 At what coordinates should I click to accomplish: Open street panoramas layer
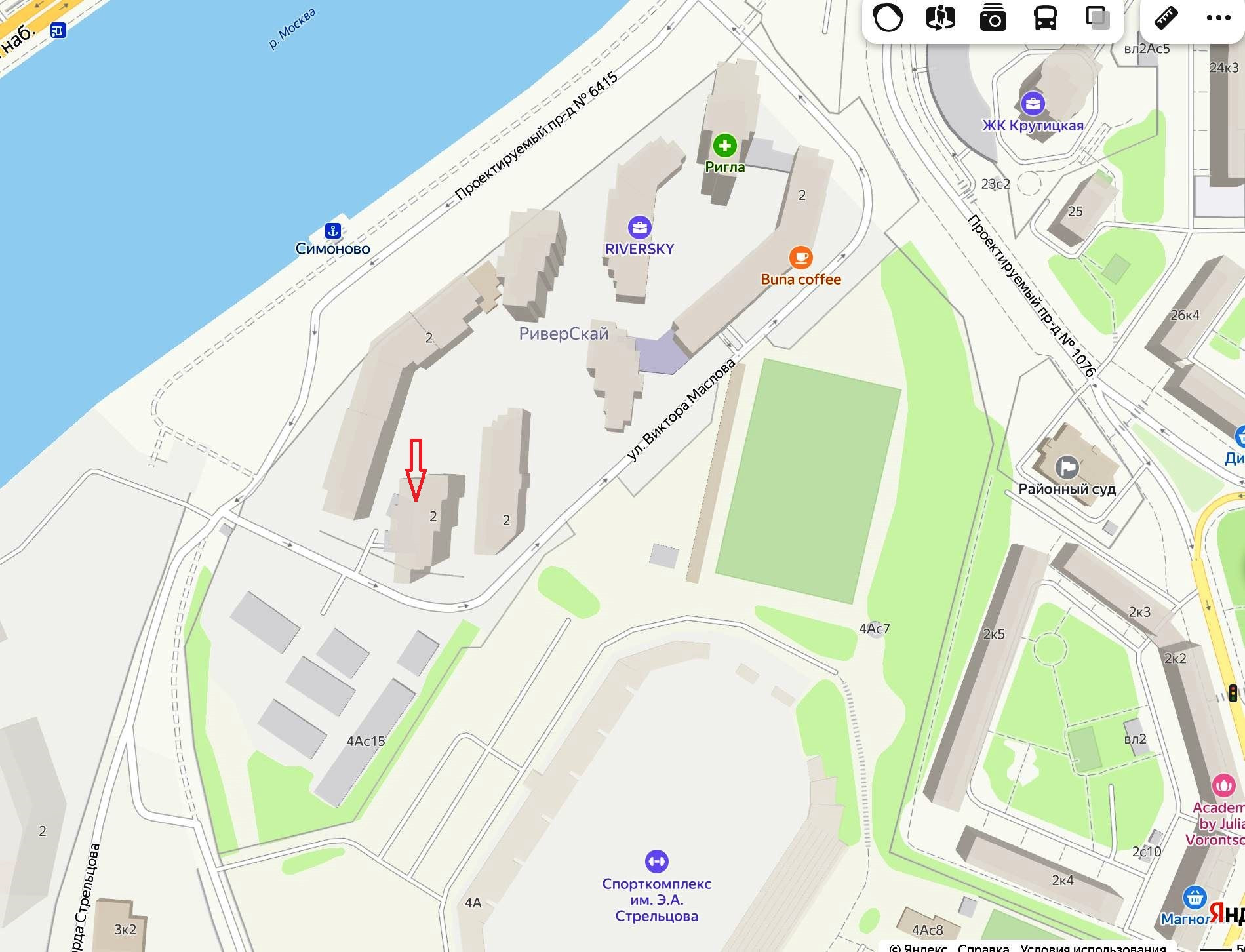pos(941,18)
